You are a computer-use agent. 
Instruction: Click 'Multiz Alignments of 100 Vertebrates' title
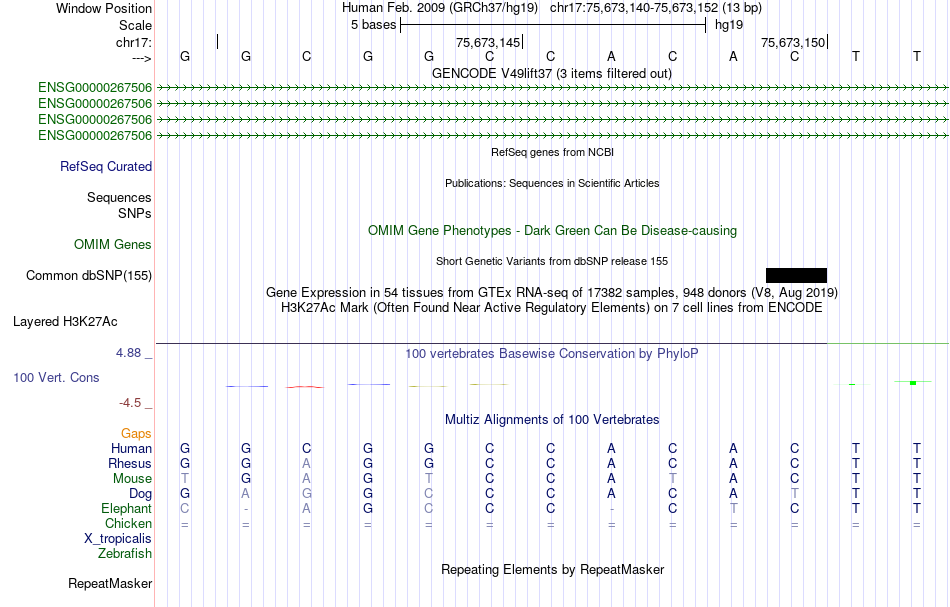(552, 420)
